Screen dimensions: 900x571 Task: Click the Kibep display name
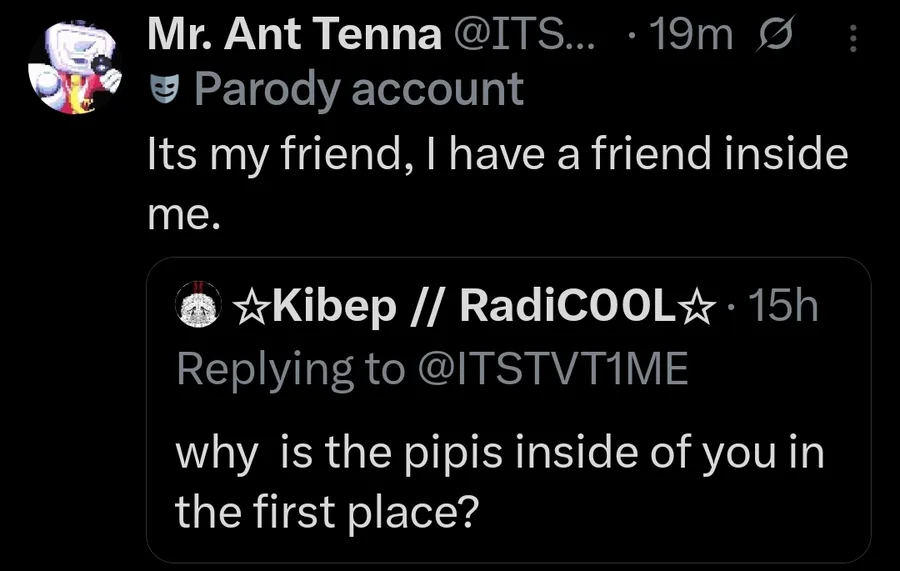click(x=330, y=308)
